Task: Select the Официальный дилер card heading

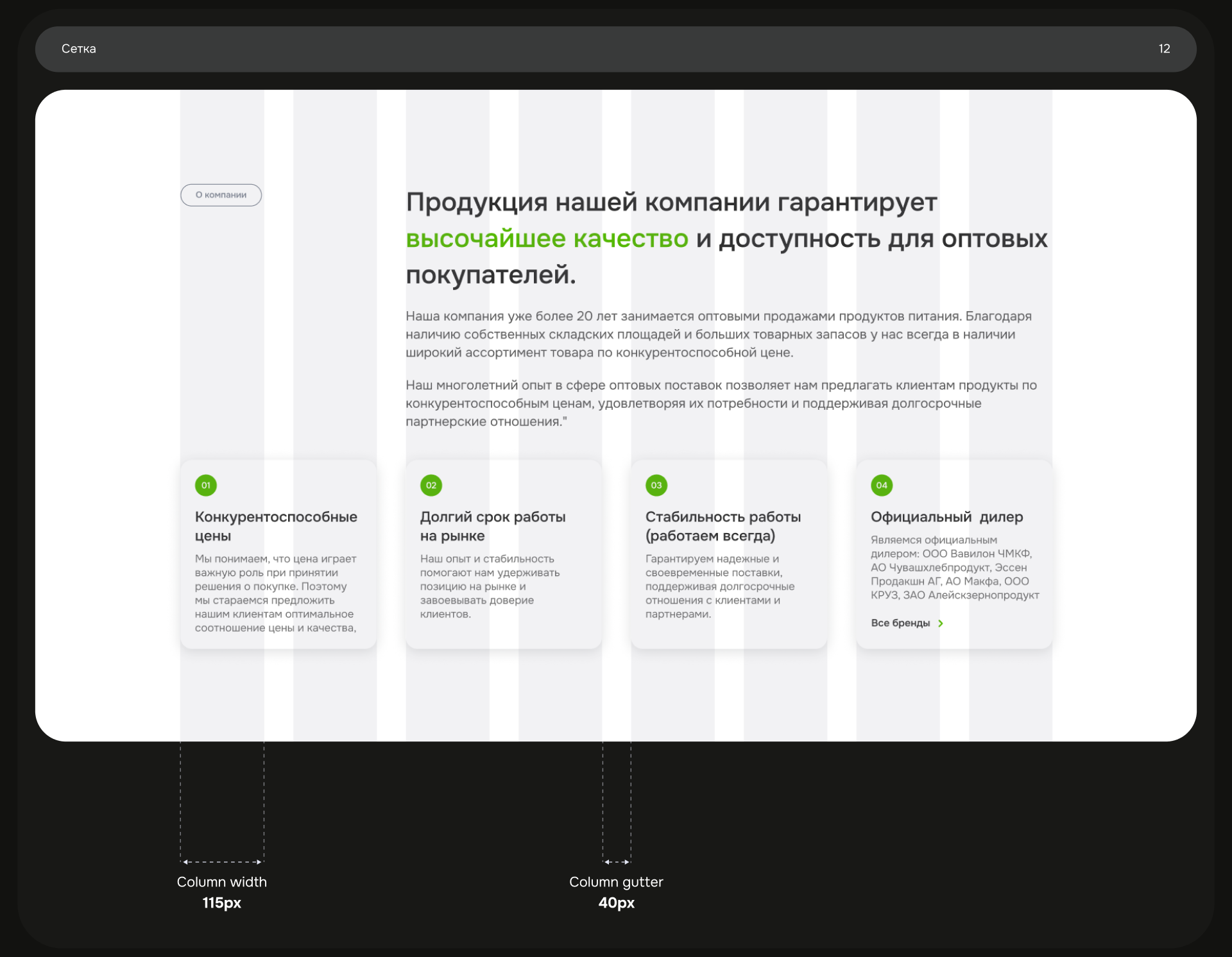Action: pos(946,517)
